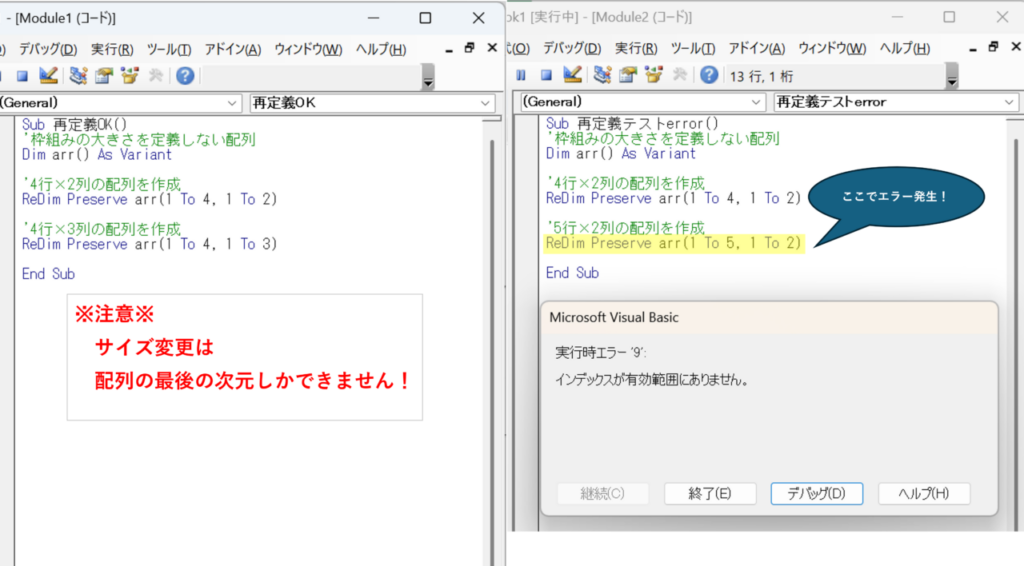Expand 再定義テストerror procedure dropdown in Module2
This screenshot has height=566, width=1024.
(1009, 102)
